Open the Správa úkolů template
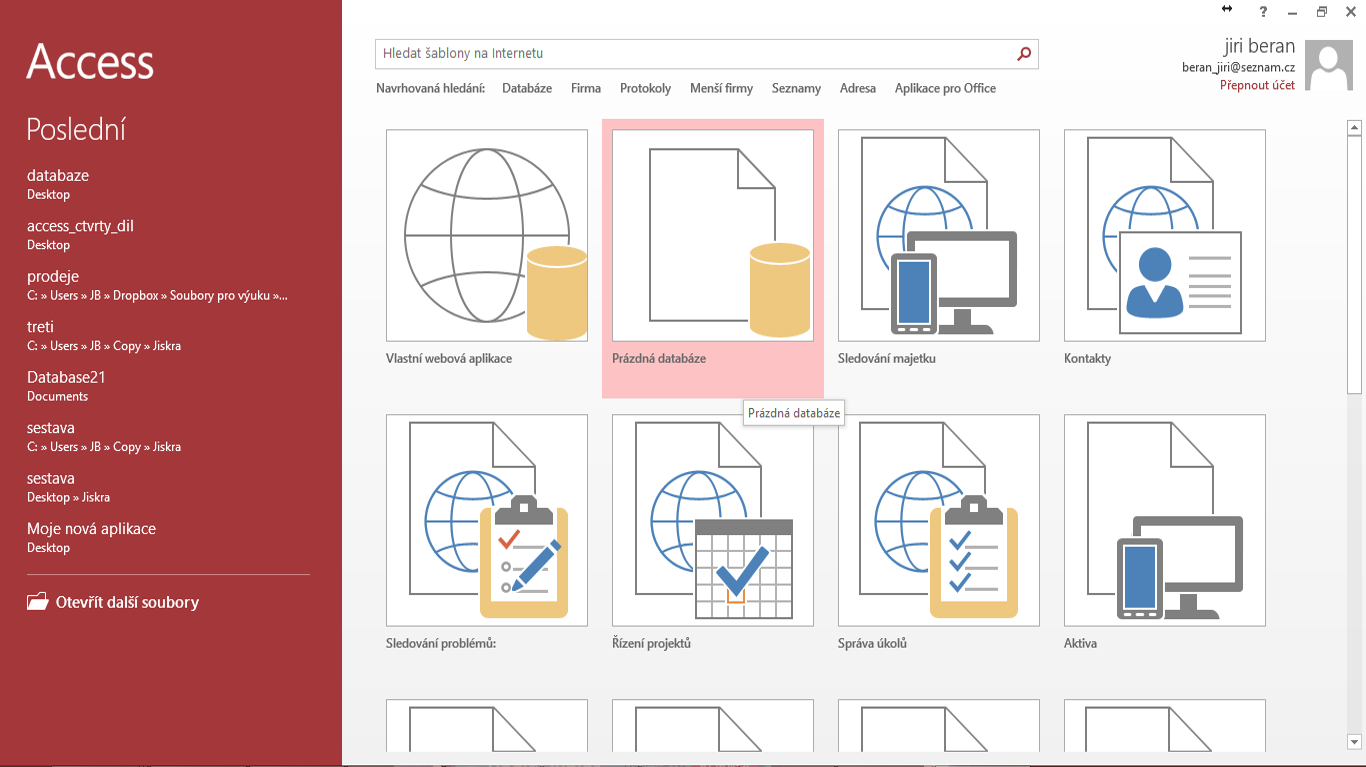 939,521
